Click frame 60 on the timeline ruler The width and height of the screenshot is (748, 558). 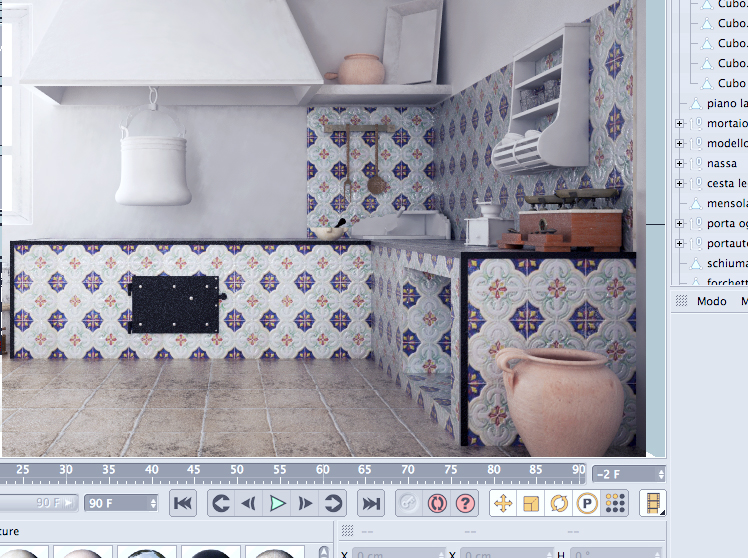tap(322, 469)
